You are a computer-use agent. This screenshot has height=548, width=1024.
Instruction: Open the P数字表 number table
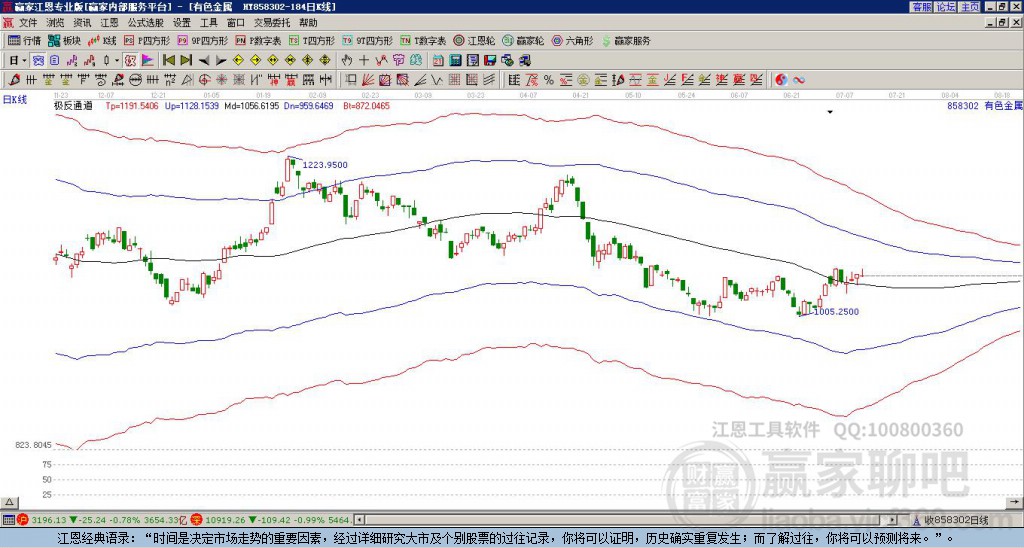pos(258,40)
